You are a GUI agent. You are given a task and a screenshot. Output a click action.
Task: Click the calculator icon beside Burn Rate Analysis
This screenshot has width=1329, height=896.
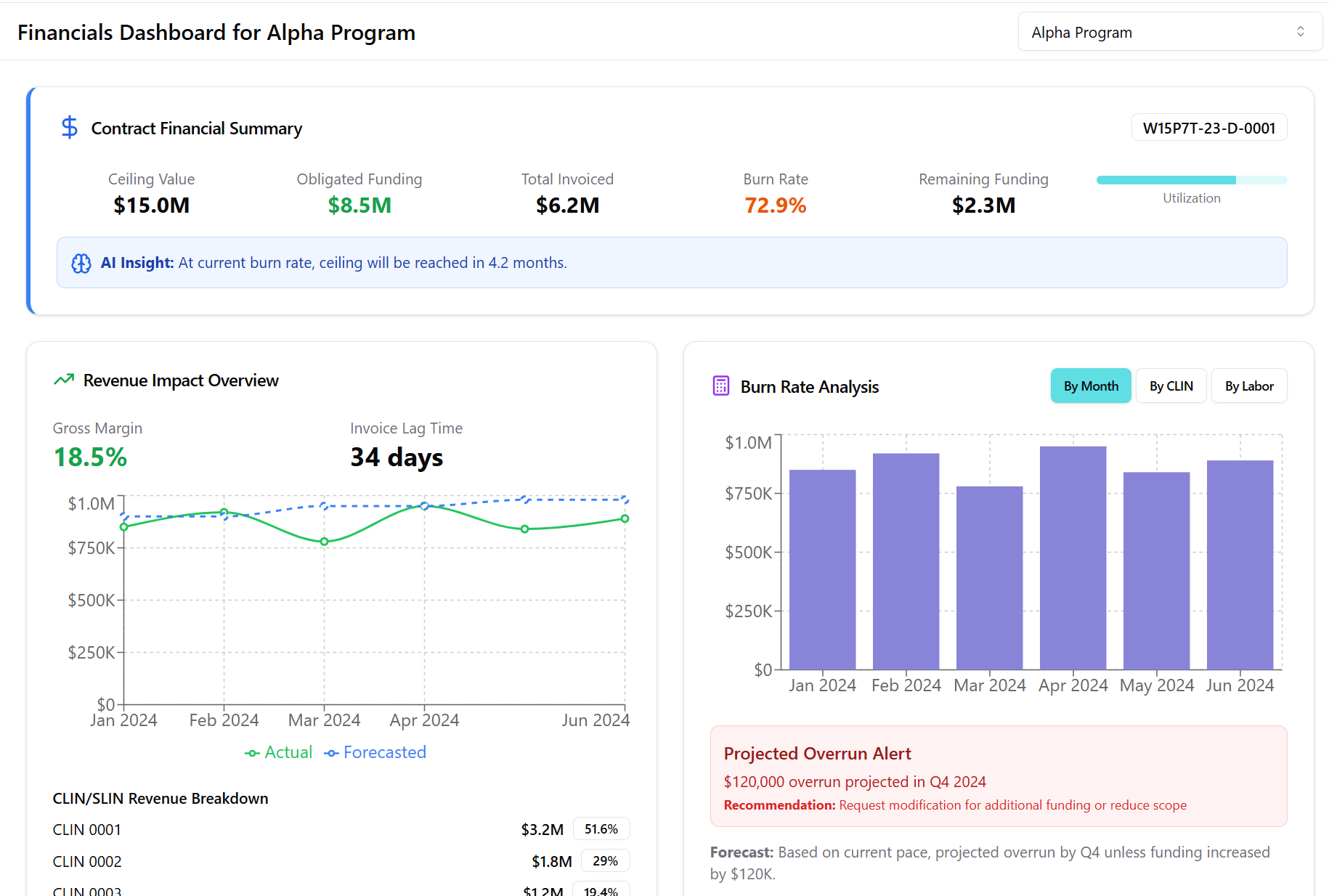click(x=720, y=386)
